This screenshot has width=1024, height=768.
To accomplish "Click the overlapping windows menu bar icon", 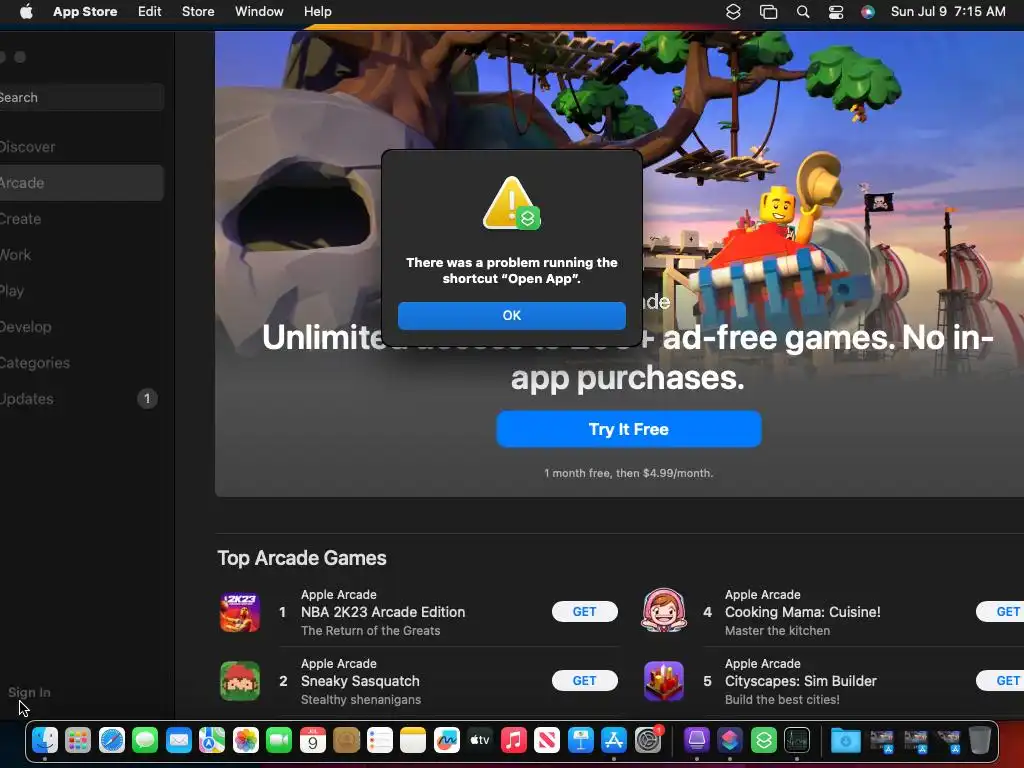I will click(x=769, y=12).
